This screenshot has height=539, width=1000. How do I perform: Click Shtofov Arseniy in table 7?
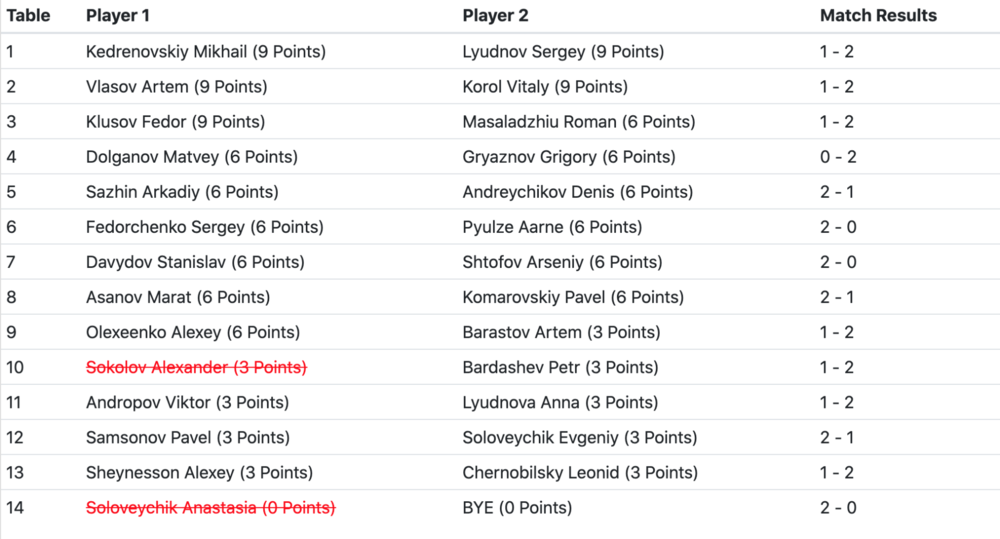click(562, 262)
